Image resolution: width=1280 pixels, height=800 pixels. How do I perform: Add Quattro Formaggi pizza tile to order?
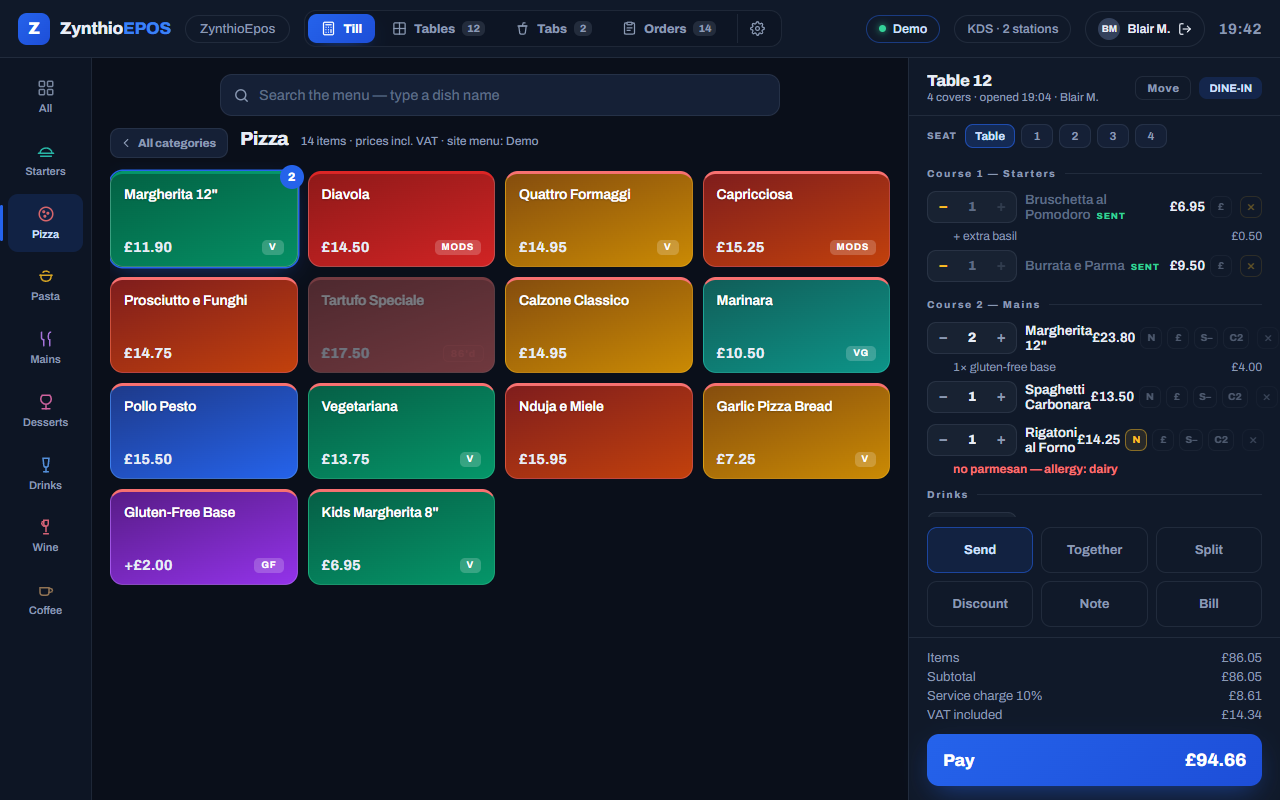click(599, 219)
